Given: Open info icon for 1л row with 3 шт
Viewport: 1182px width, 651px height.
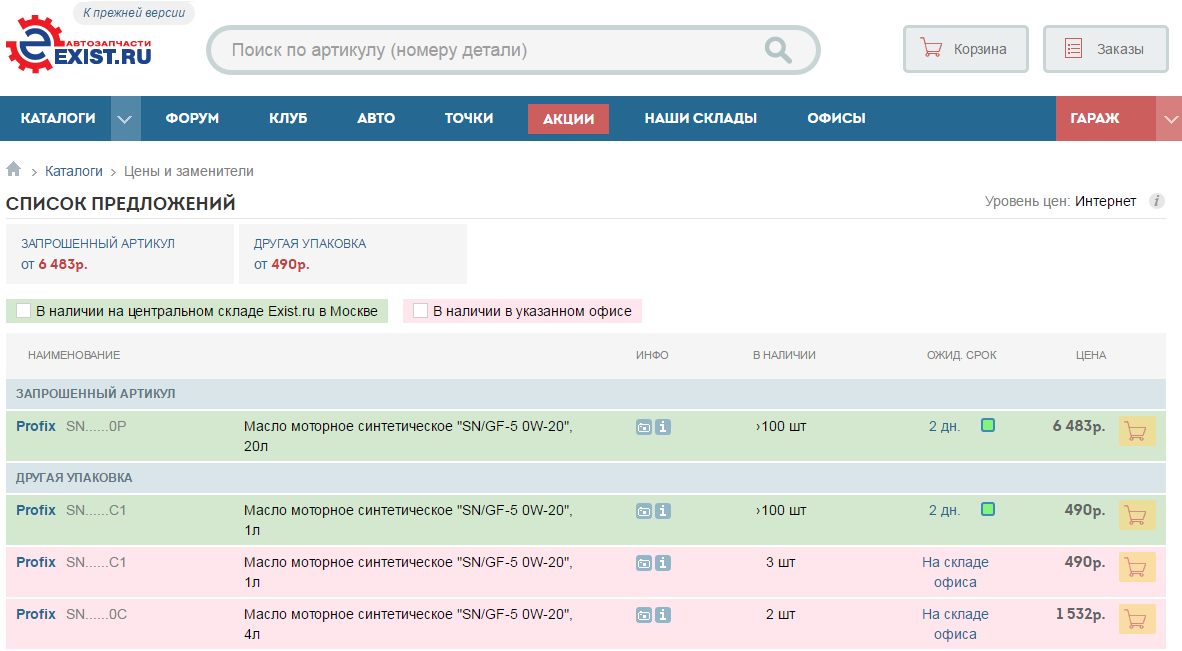Looking at the screenshot, I should click(663, 563).
